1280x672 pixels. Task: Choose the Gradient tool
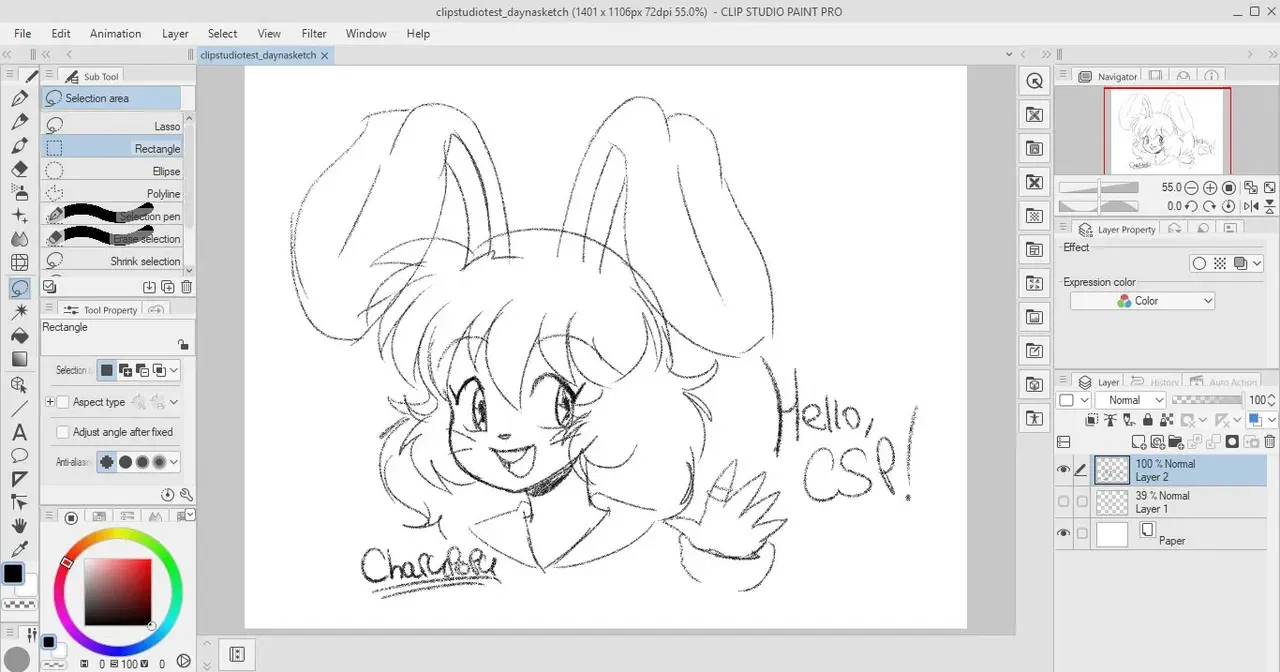point(19,359)
